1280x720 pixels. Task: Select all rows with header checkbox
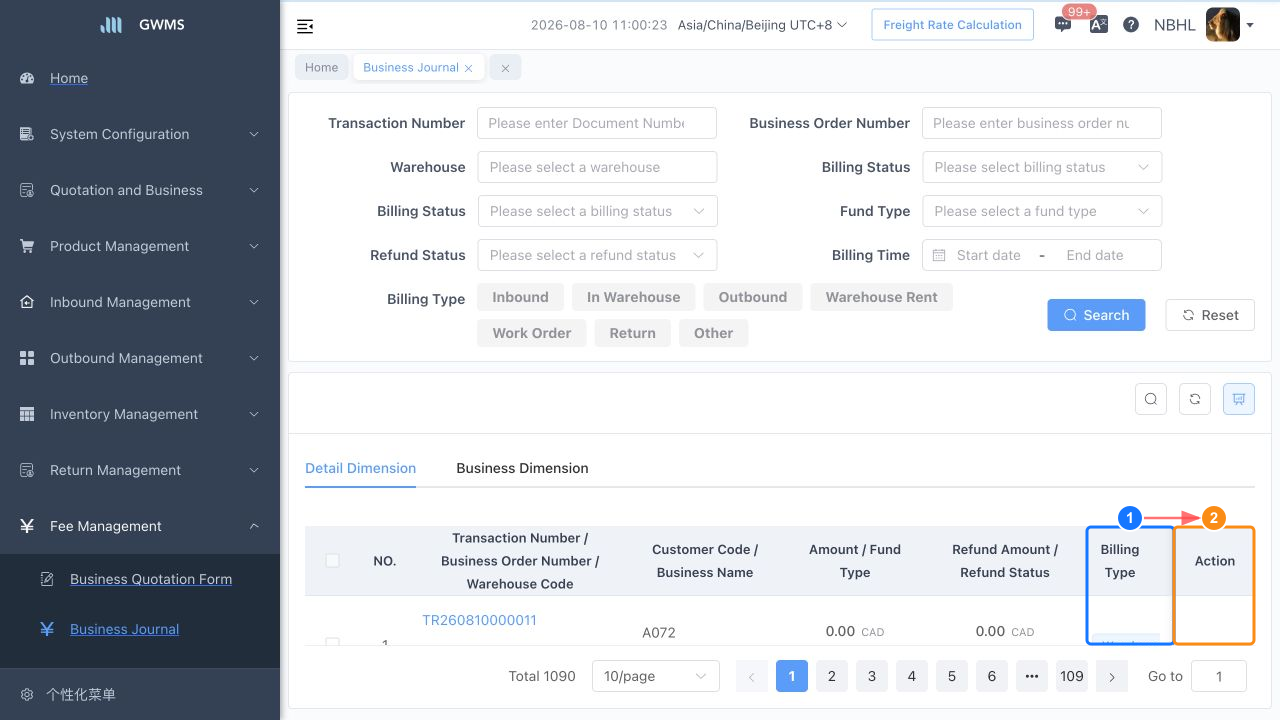(332, 561)
